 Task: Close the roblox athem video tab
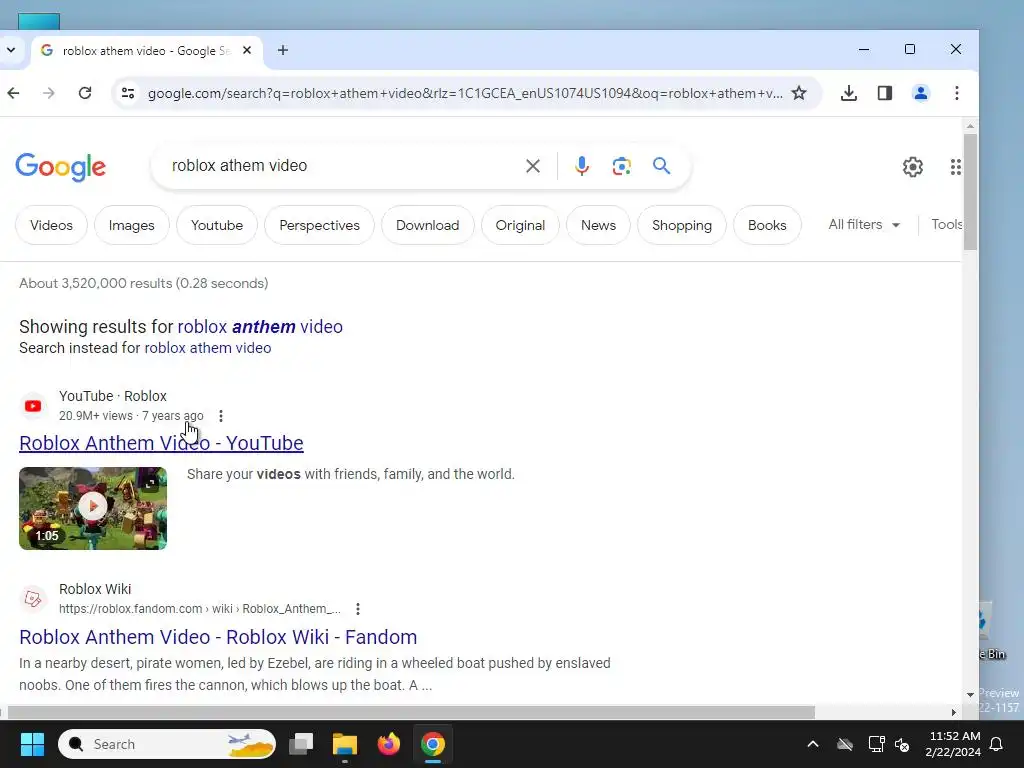pos(247,50)
